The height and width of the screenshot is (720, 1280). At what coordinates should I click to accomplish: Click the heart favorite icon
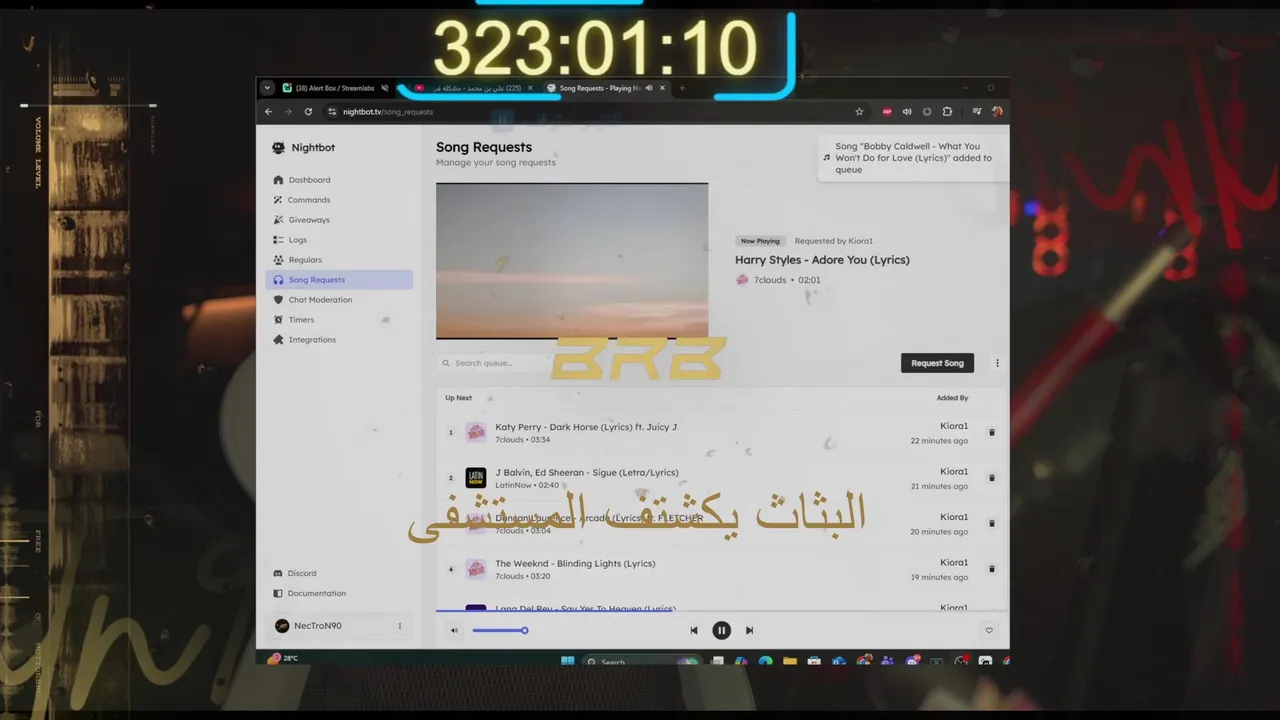[x=989, y=630]
